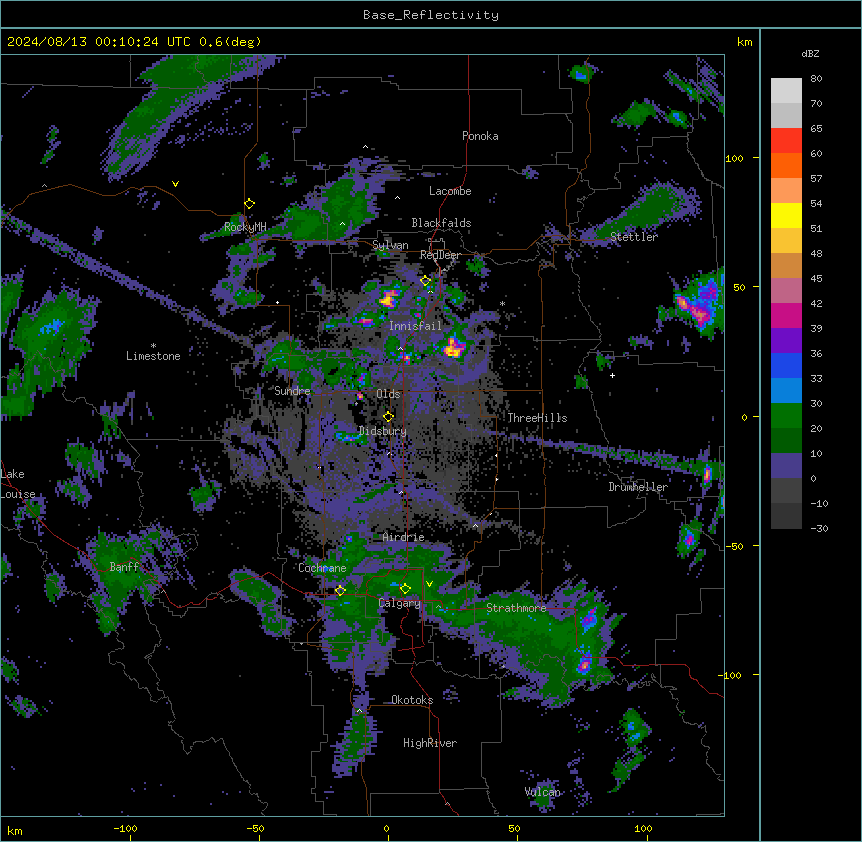862x842 pixels.
Task: Pick the dark orange 60 dBZ swatch
Action: pos(786,165)
